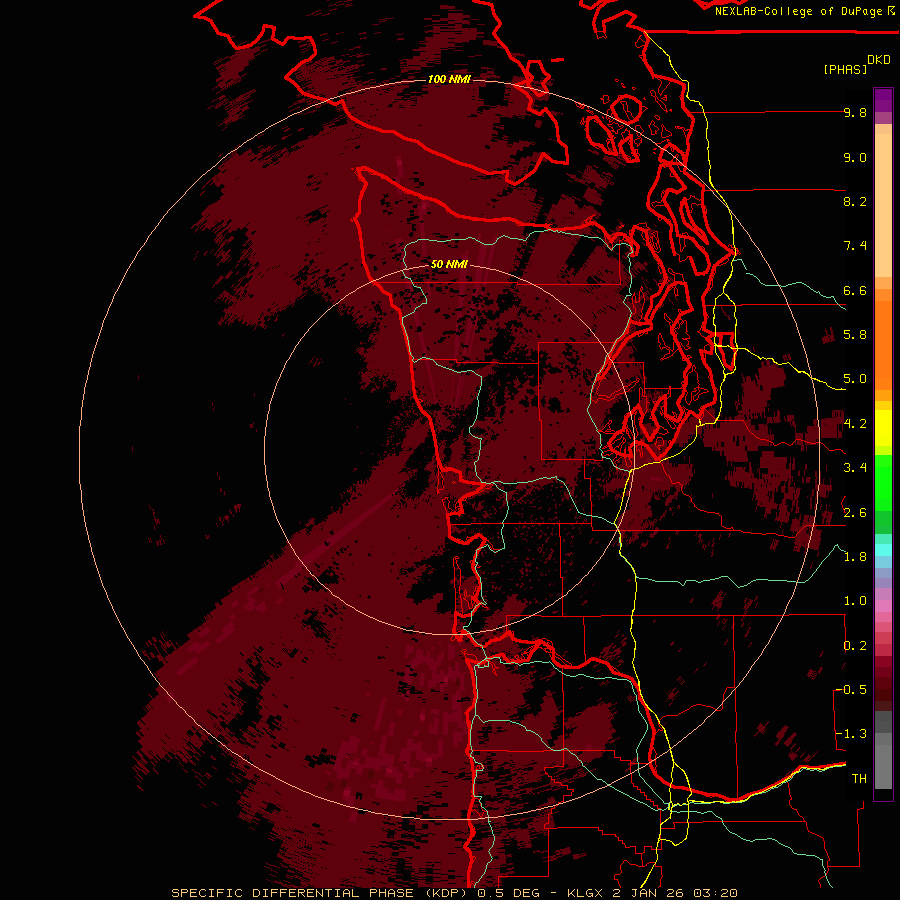Click the 2 JAN 26 date text
This screenshot has height=900, width=900.
(x=649, y=893)
